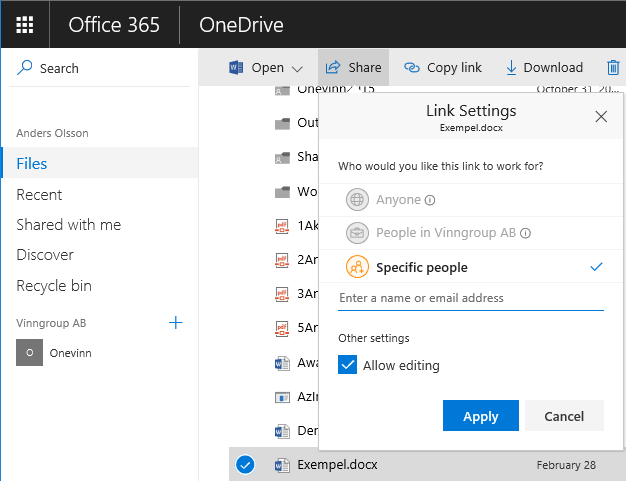Click the name or email address field

point(470,298)
